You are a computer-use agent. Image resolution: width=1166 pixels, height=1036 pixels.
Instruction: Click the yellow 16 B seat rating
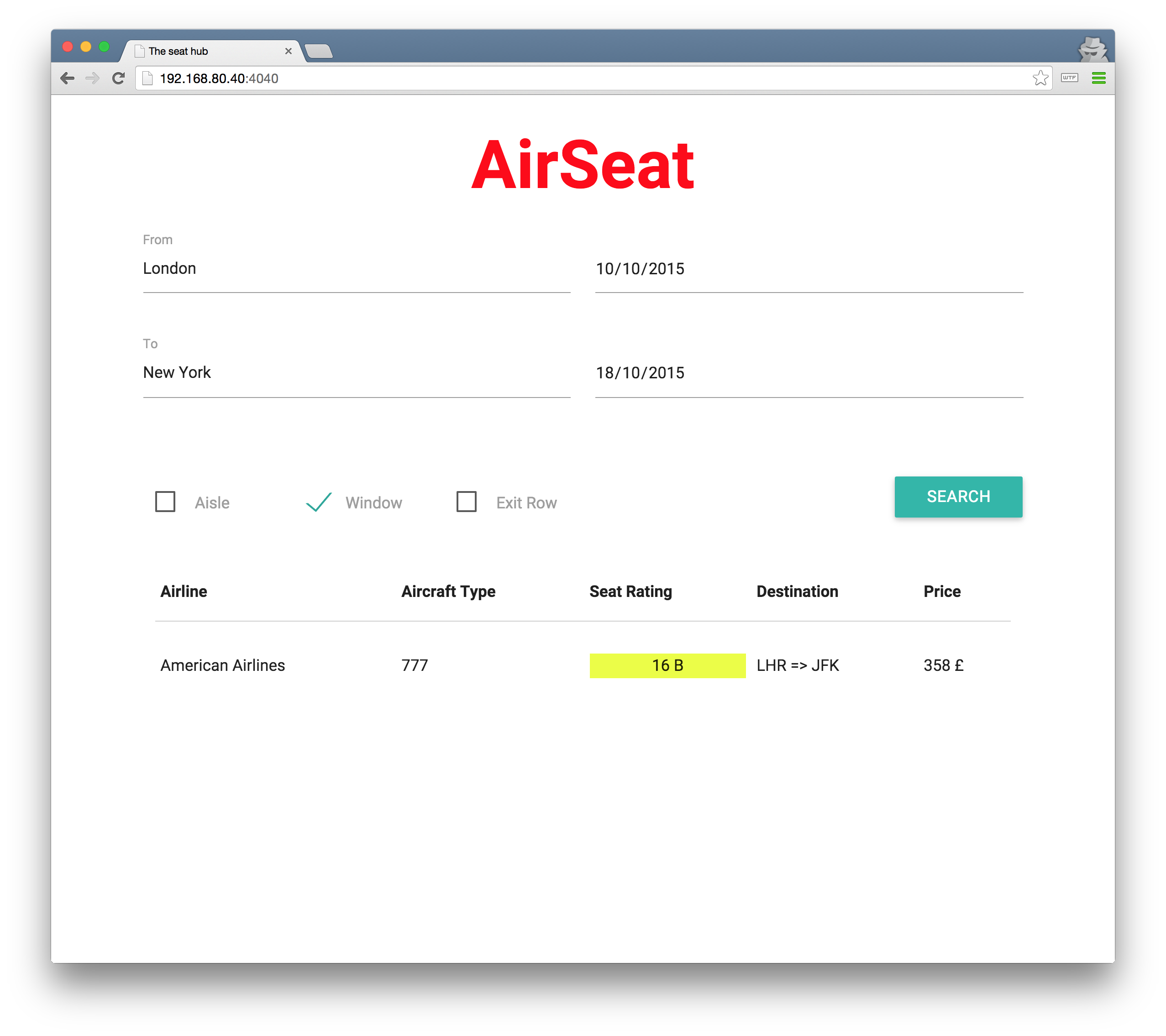point(667,665)
